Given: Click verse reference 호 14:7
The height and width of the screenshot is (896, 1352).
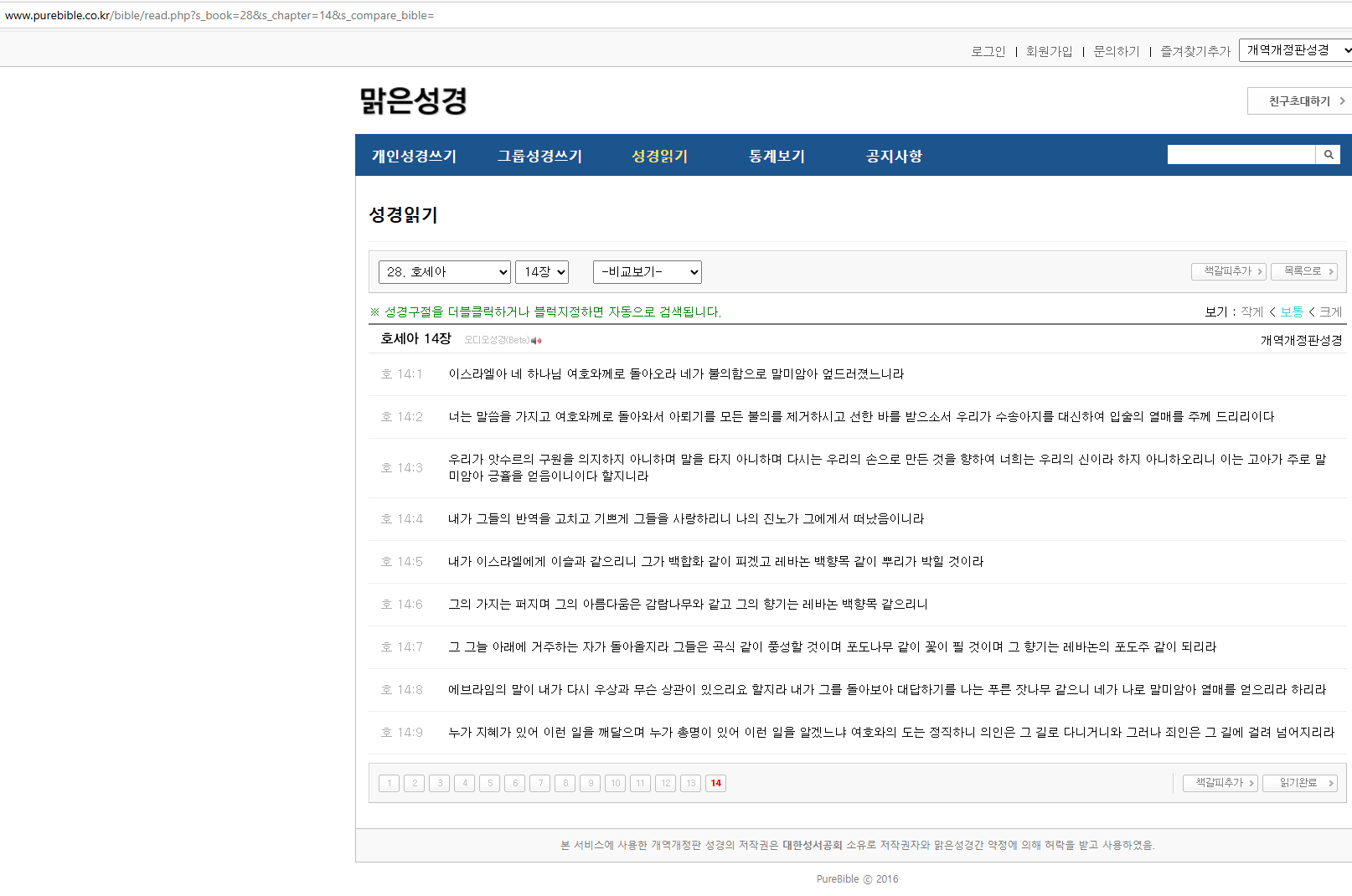Looking at the screenshot, I should tap(402, 647).
